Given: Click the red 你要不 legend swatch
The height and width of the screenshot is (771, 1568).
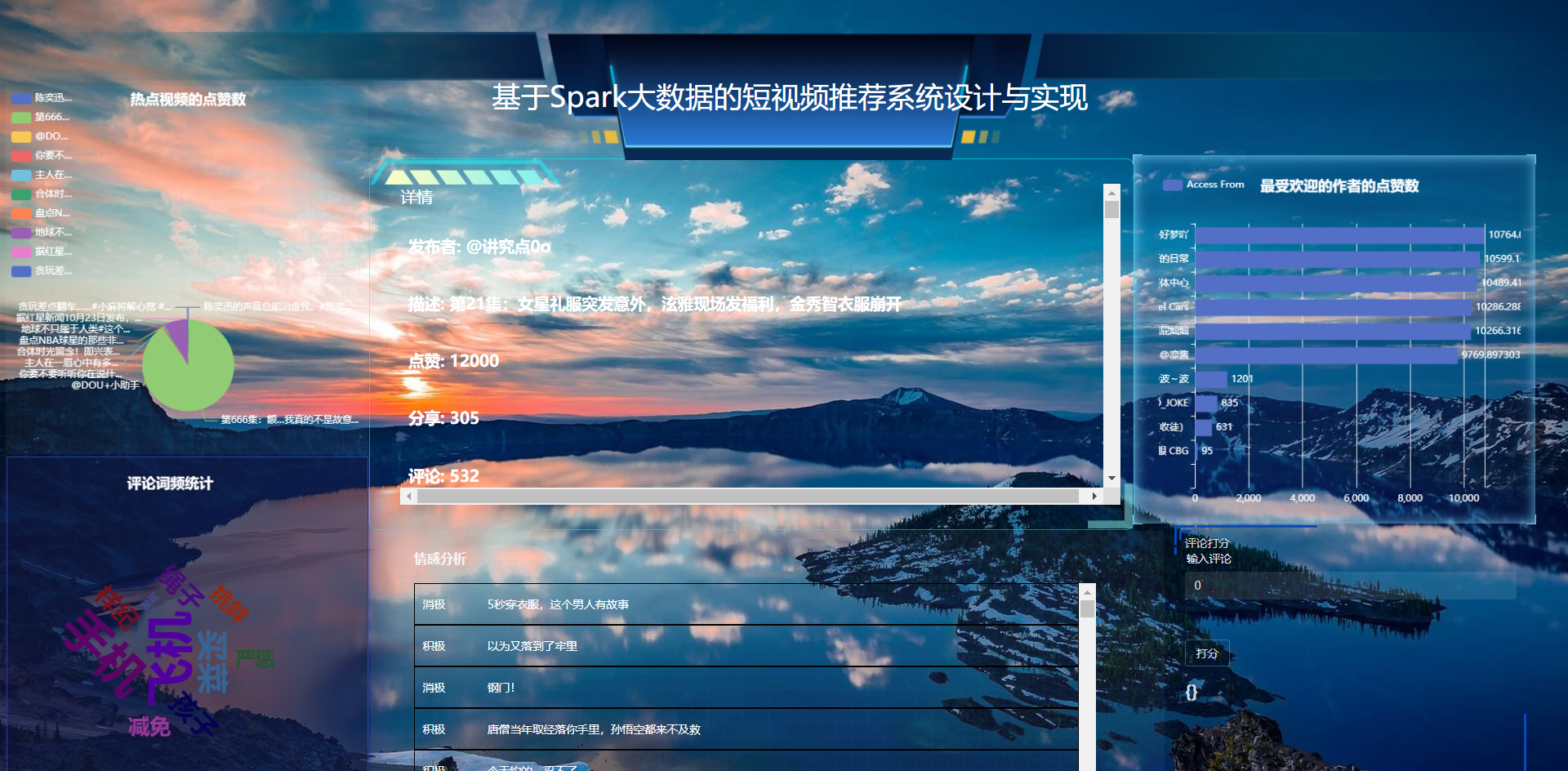Looking at the screenshot, I should (21, 155).
